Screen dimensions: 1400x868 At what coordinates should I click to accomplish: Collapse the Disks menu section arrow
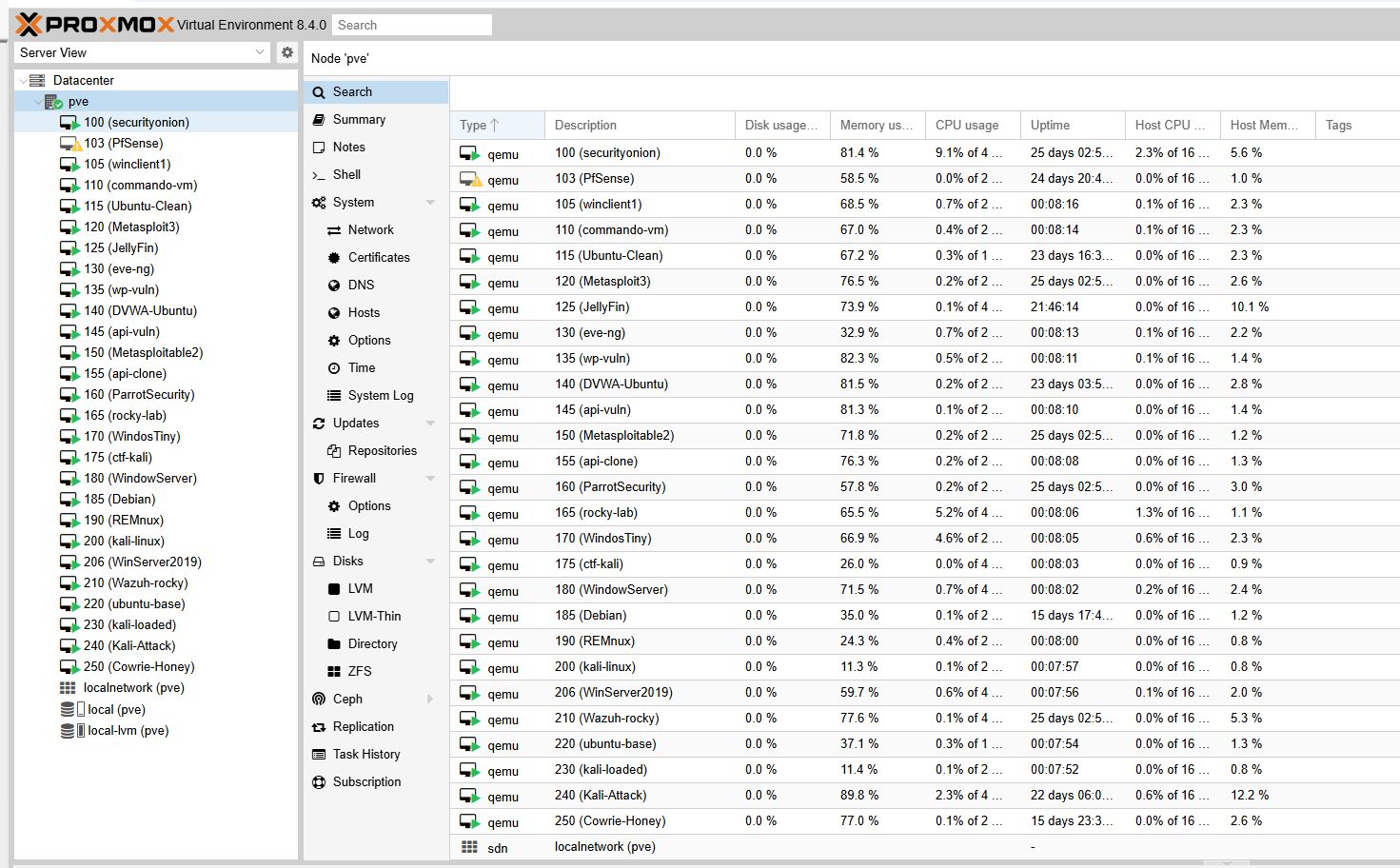[431, 562]
